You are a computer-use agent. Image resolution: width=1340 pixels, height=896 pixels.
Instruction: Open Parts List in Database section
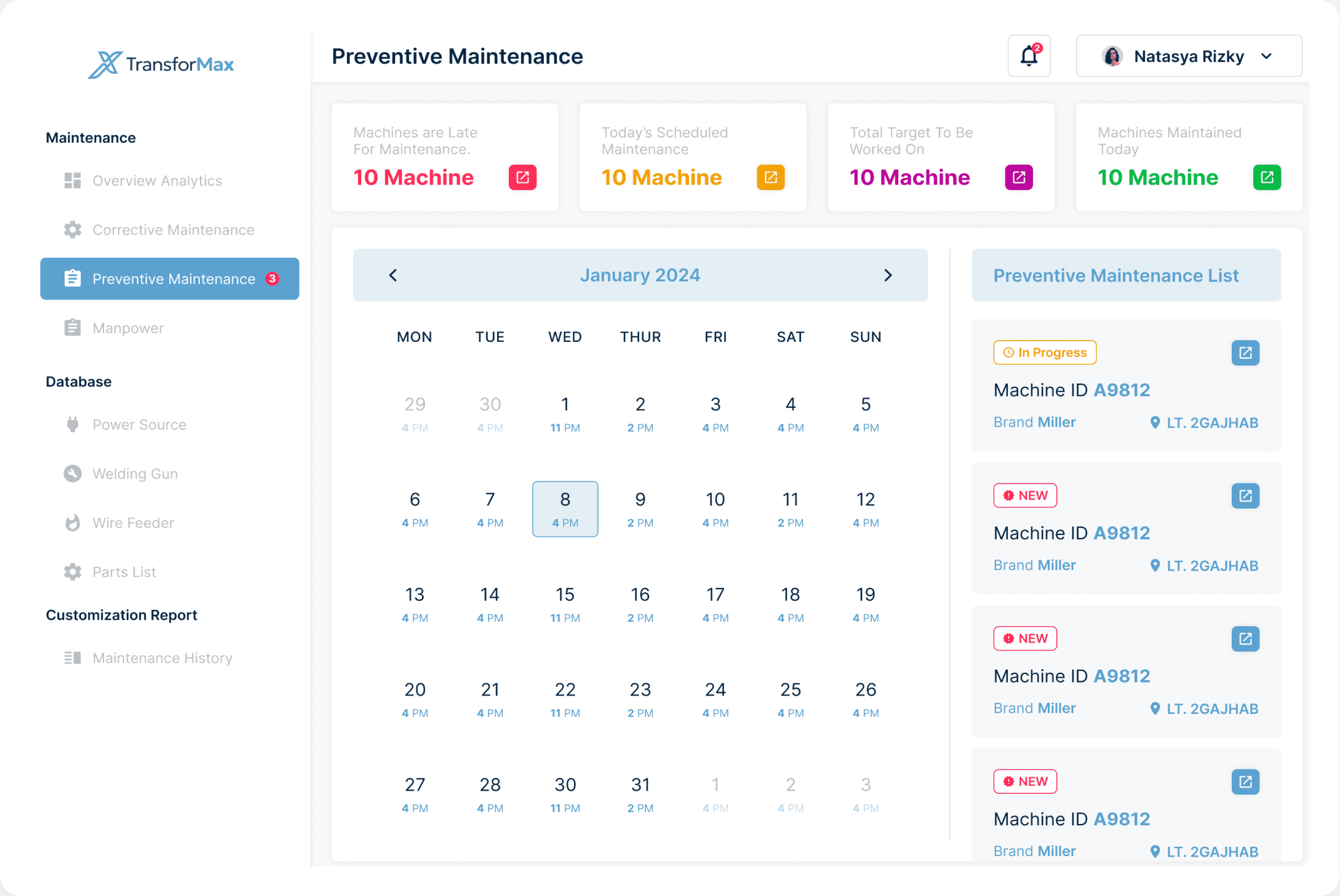(x=124, y=572)
